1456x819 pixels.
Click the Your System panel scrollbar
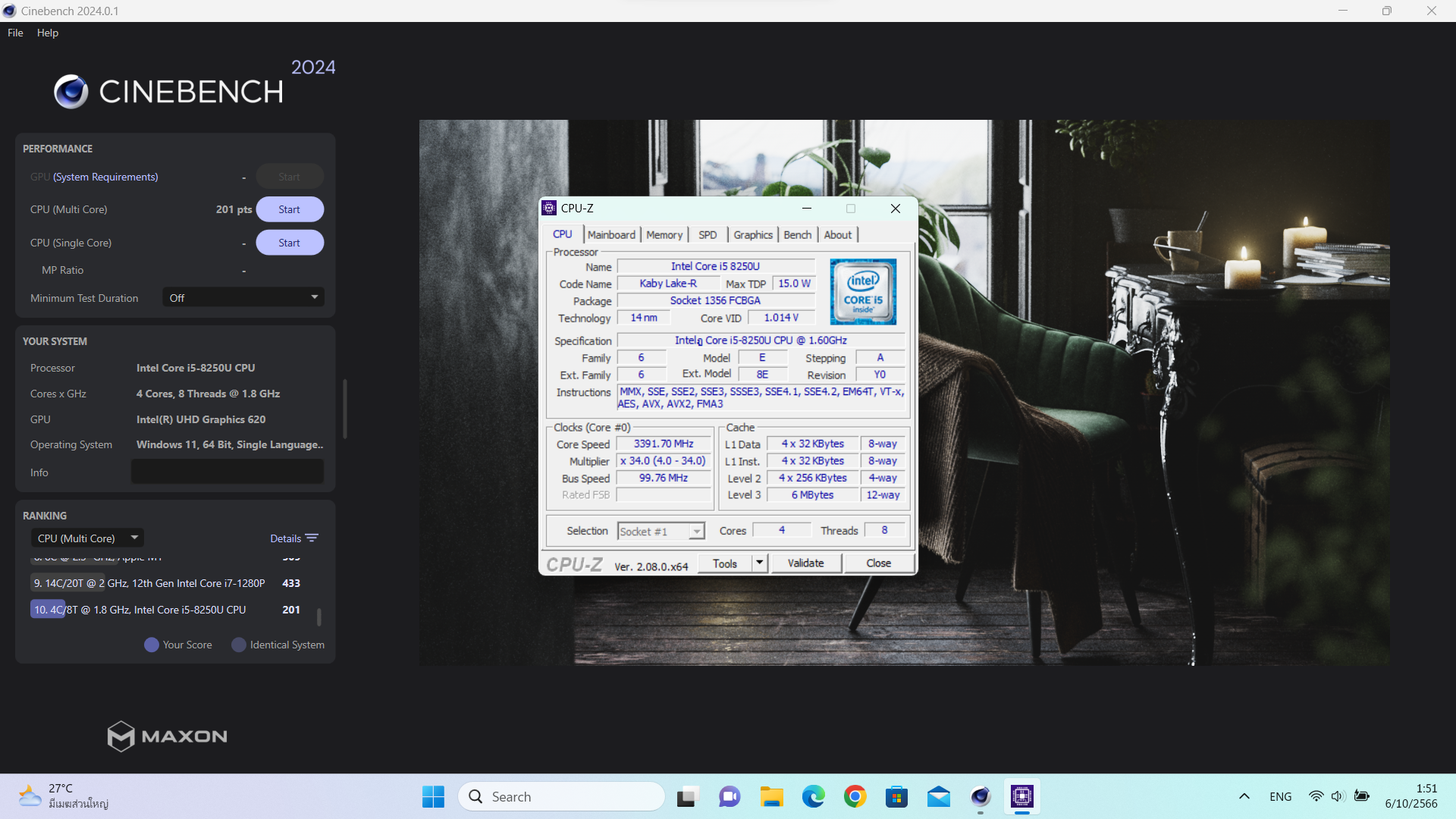point(345,409)
